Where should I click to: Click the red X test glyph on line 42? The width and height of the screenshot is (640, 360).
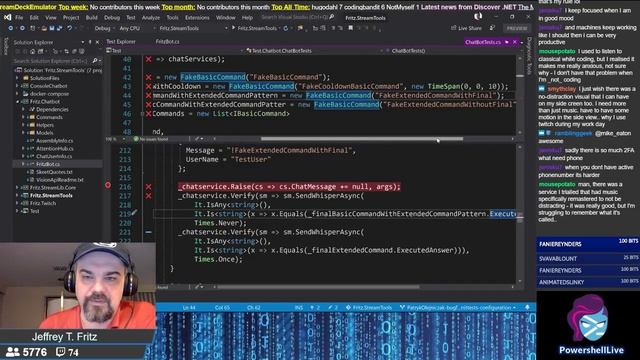[149, 77]
